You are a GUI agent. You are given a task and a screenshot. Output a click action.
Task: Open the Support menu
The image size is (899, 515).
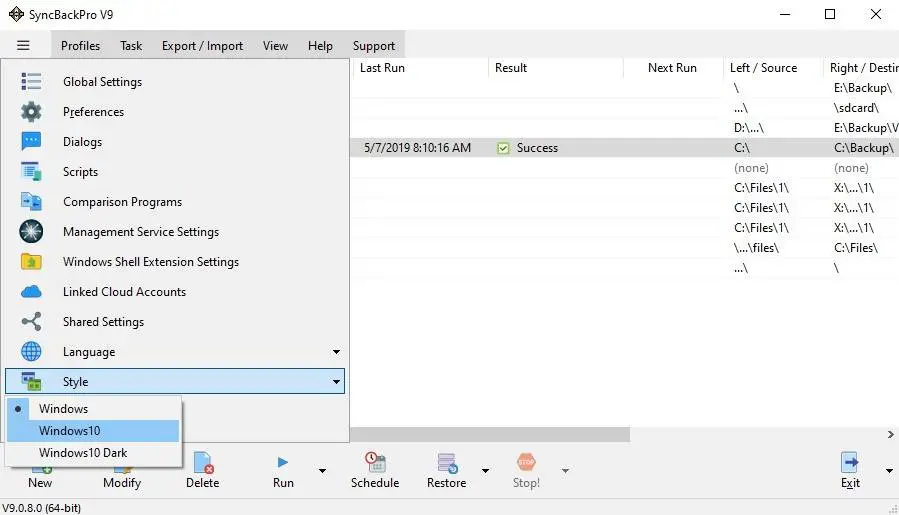click(374, 46)
